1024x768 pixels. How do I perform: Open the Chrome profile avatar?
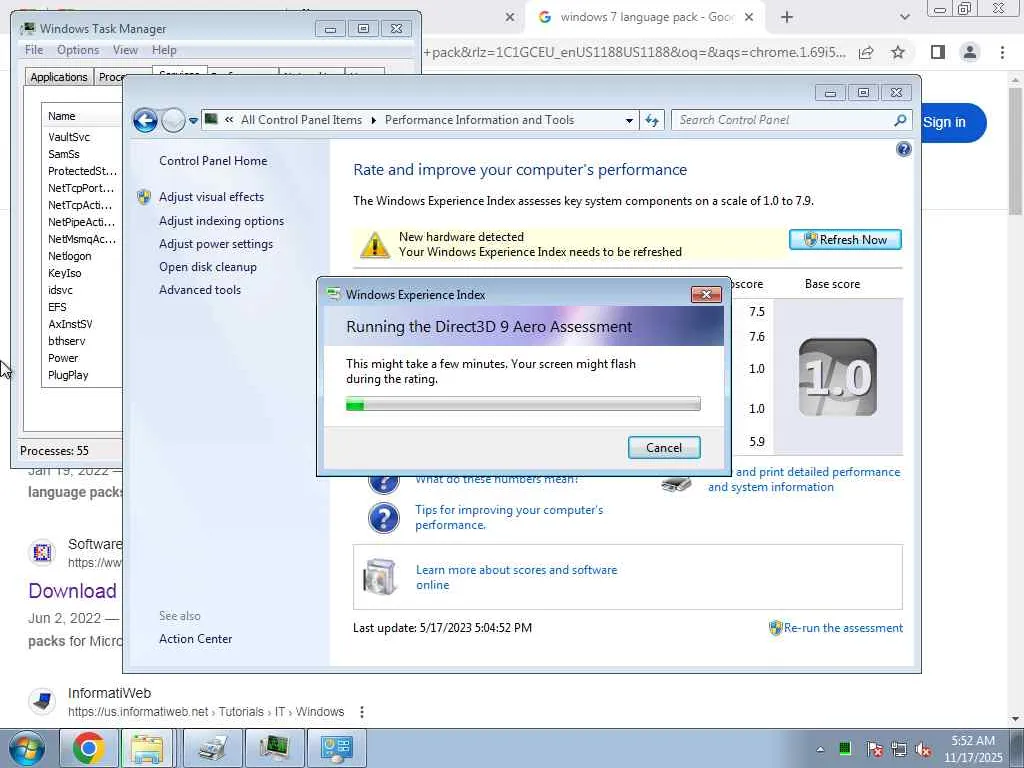pos(970,52)
